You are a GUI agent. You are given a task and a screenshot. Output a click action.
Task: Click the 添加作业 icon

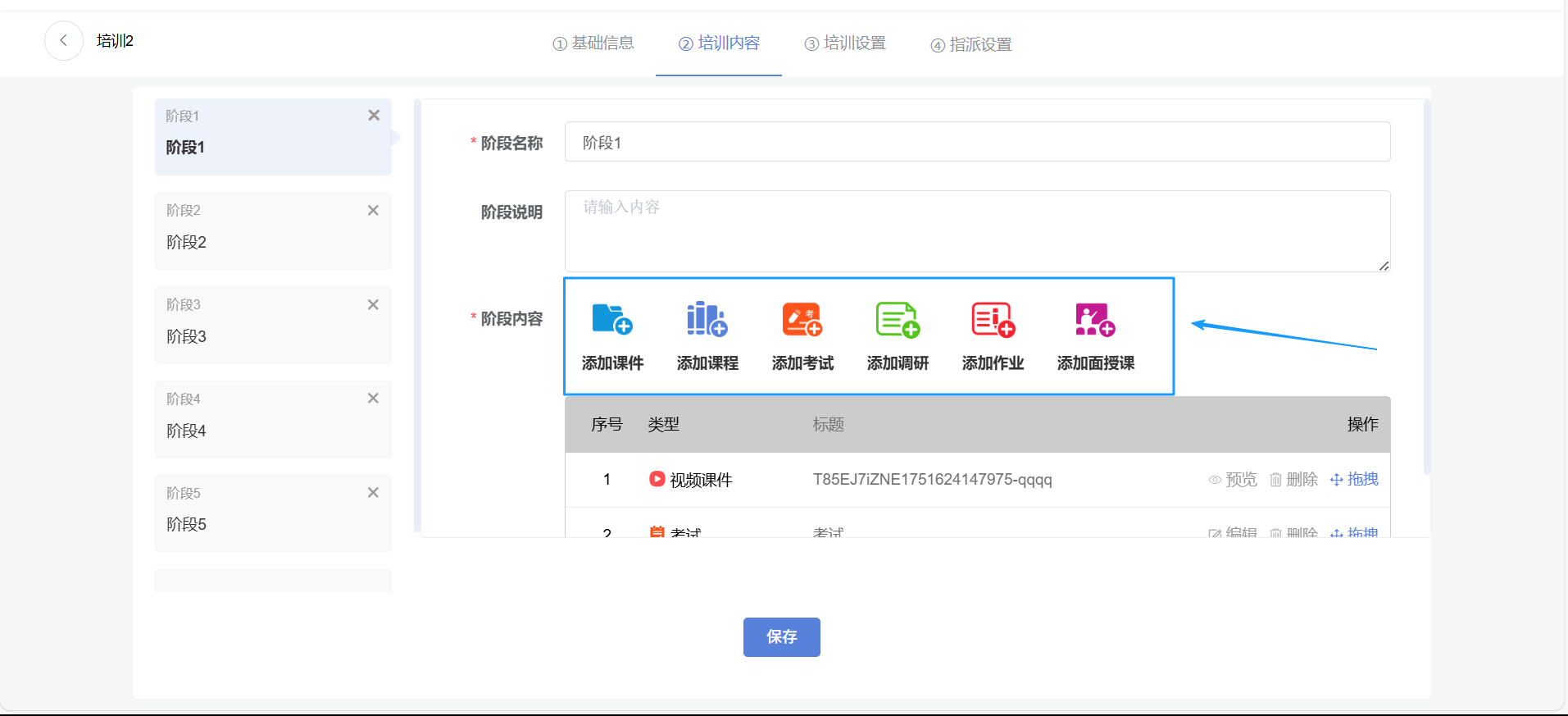point(993,319)
